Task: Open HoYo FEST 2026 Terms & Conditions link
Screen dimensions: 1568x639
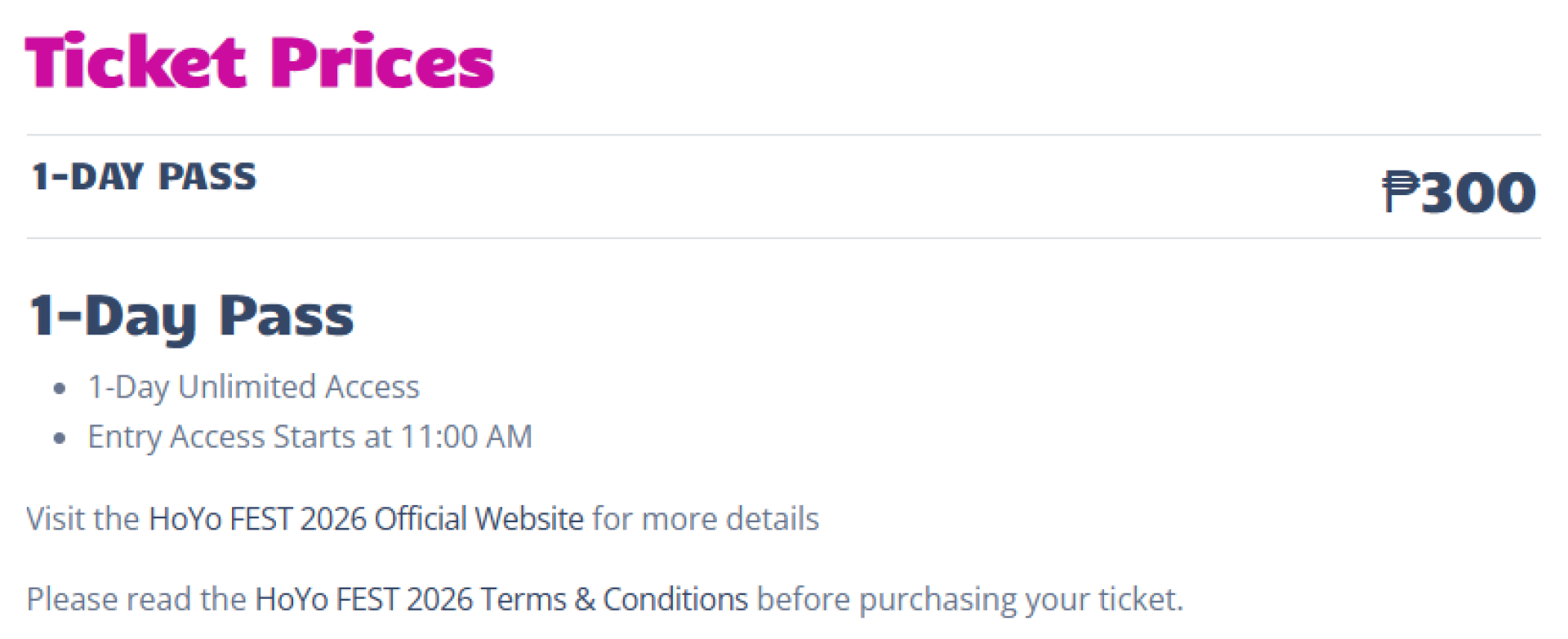Action: 501,599
